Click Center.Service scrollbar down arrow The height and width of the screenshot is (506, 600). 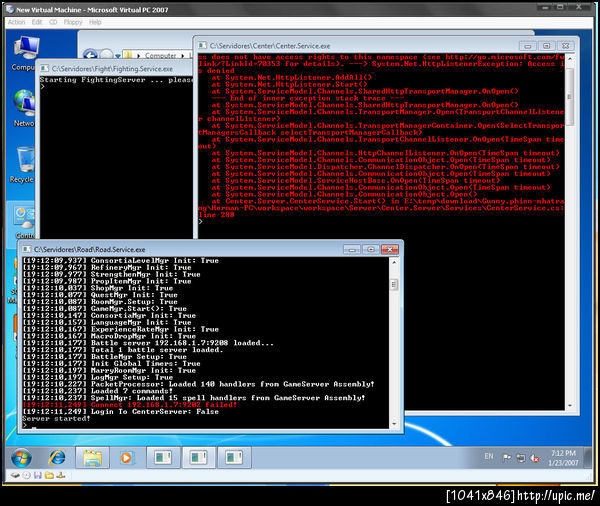570,405
